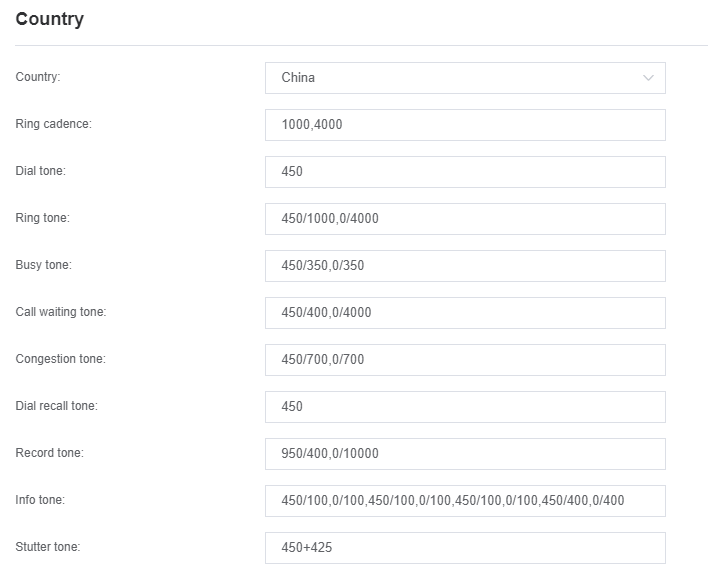Click the 'Dial recall tone:' label

coord(56,406)
